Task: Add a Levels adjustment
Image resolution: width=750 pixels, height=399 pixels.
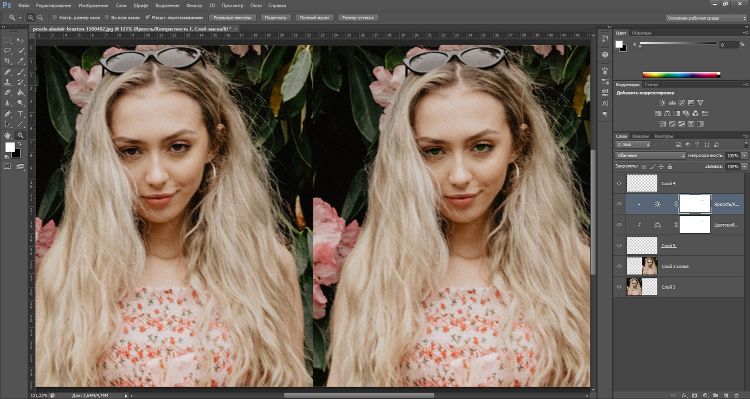Action: [x=672, y=103]
